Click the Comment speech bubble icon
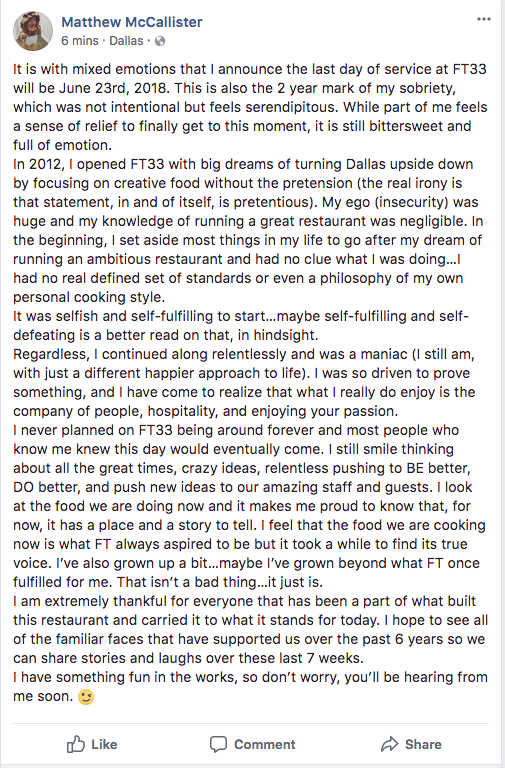The height and width of the screenshot is (768, 505). click(x=218, y=744)
